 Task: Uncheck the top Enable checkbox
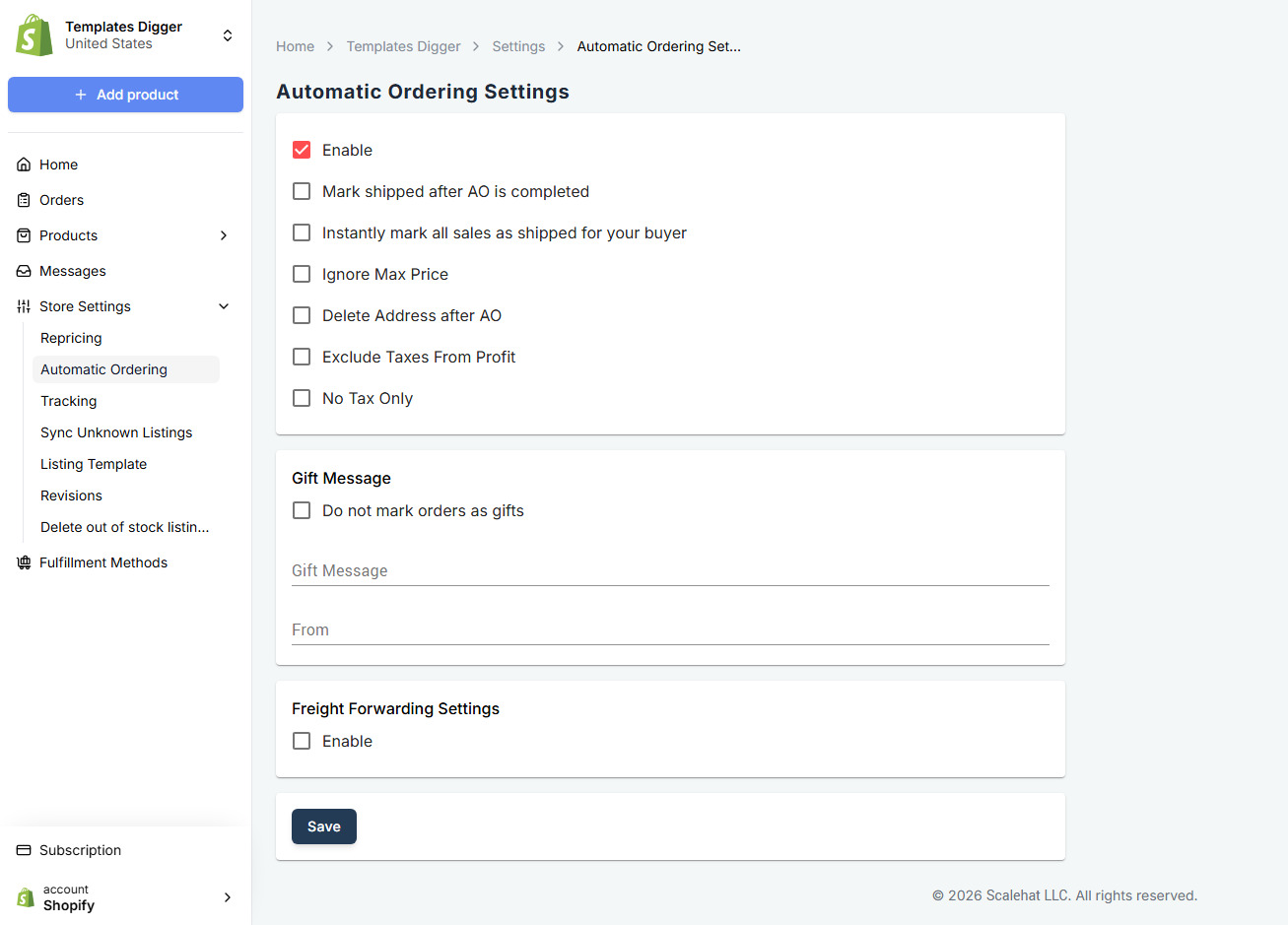click(x=302, y=150)
